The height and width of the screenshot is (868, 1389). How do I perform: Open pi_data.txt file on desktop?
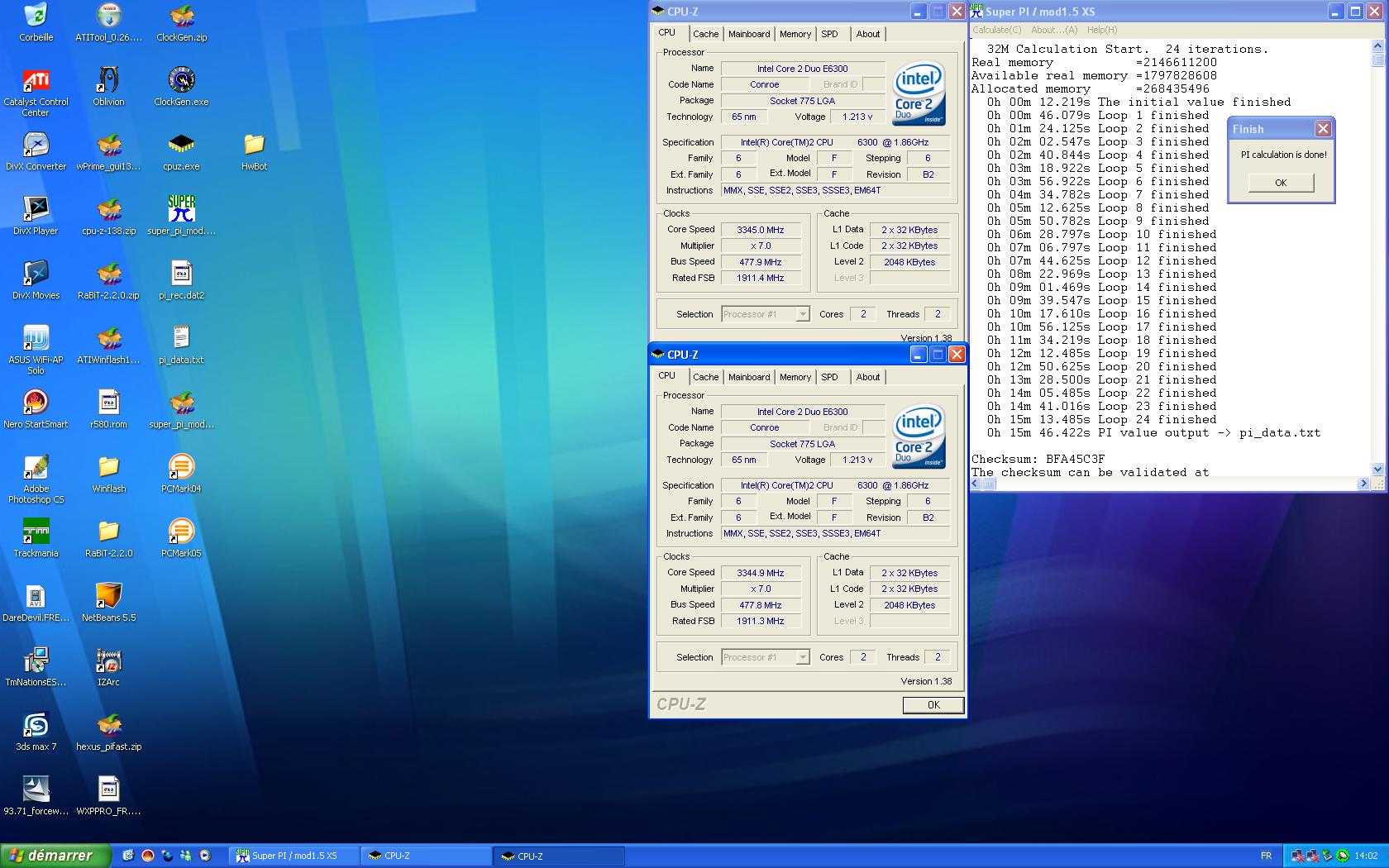pyautogui.click(x=181, y=337)
